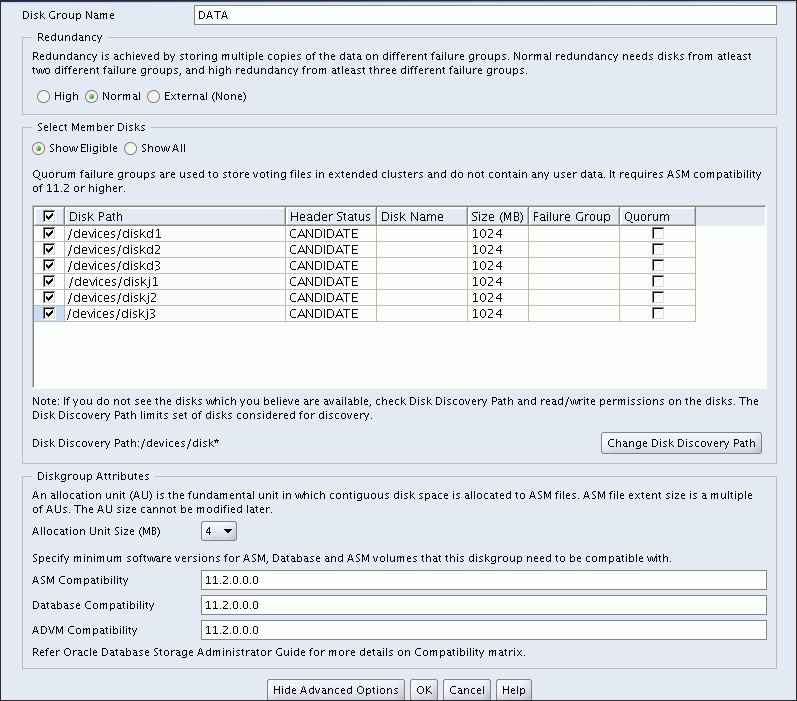
Task: Enable Quorum for diskj3 row
Action: coord(658,313)
